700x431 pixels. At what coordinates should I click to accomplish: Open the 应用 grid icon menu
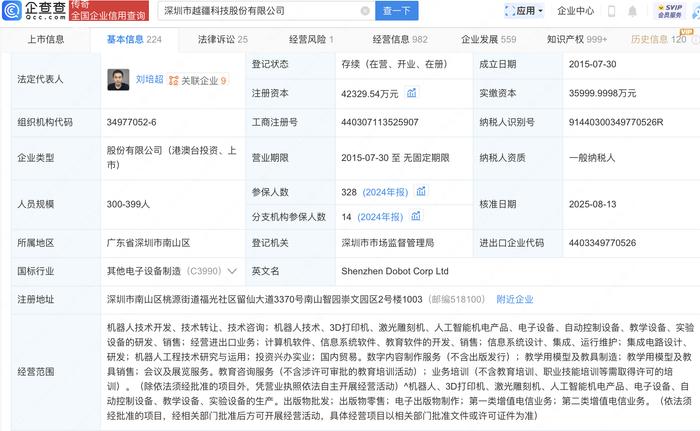coord(509,11)
